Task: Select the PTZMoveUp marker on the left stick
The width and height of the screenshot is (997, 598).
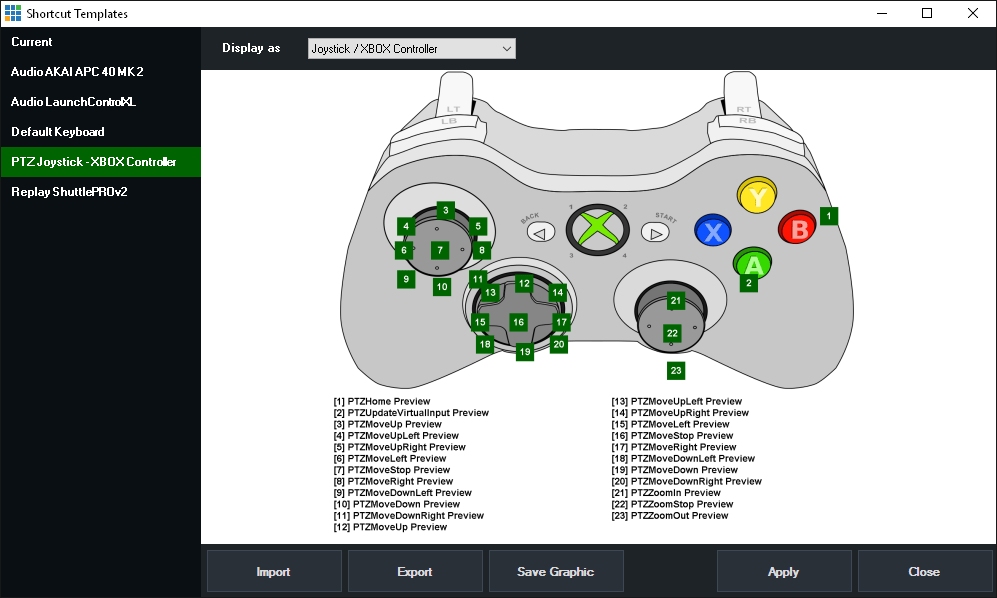Action: tap(444, 210)
